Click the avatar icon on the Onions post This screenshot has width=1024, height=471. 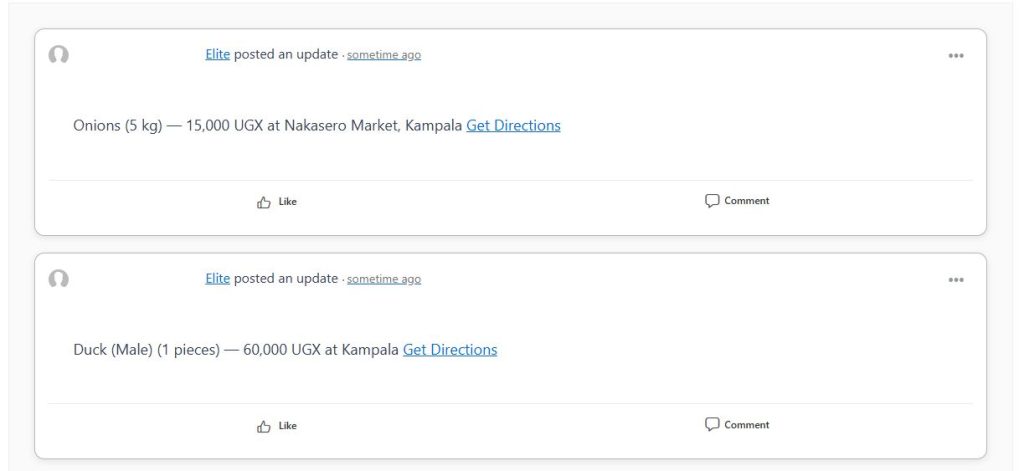tap(59, 55)
